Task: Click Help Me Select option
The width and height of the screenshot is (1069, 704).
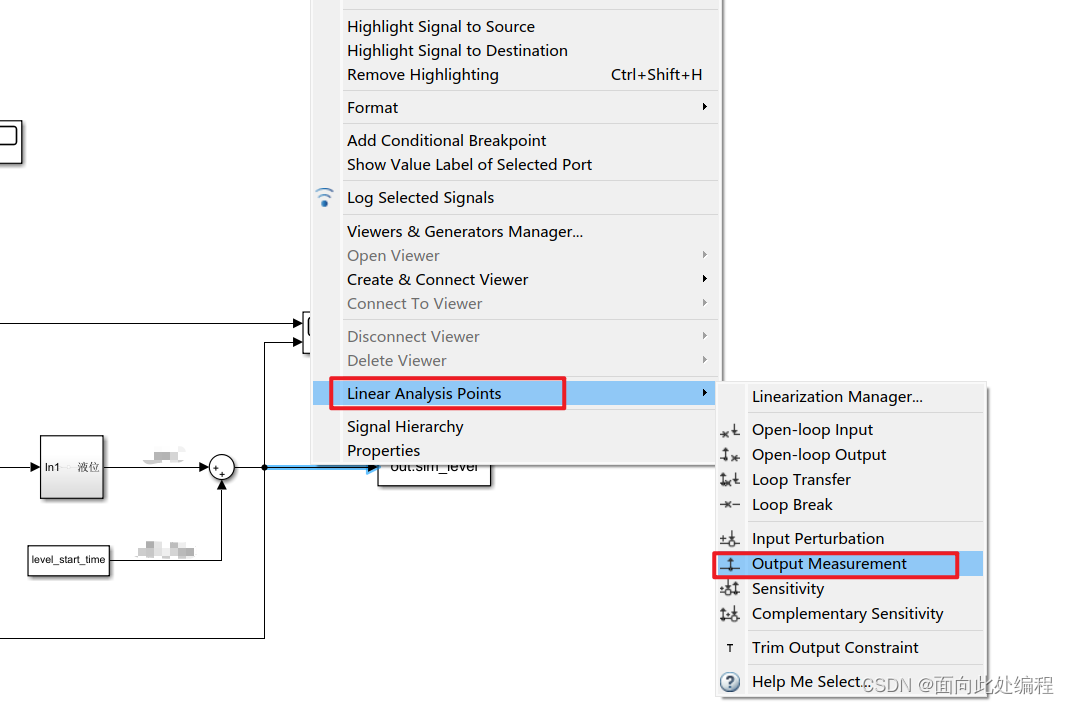Action: tap(811, 682)
